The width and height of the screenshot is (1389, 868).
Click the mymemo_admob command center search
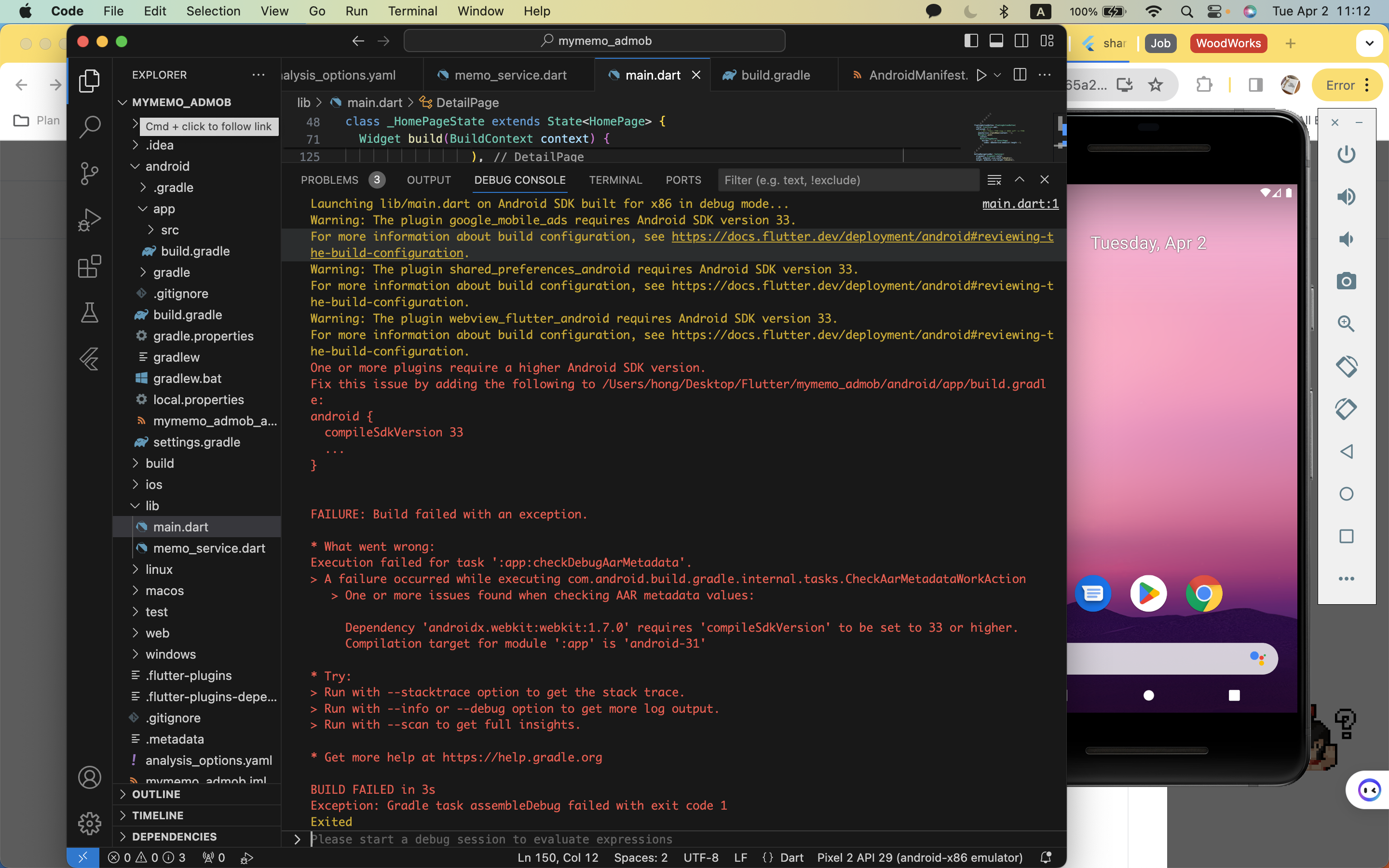click(595, 41)
